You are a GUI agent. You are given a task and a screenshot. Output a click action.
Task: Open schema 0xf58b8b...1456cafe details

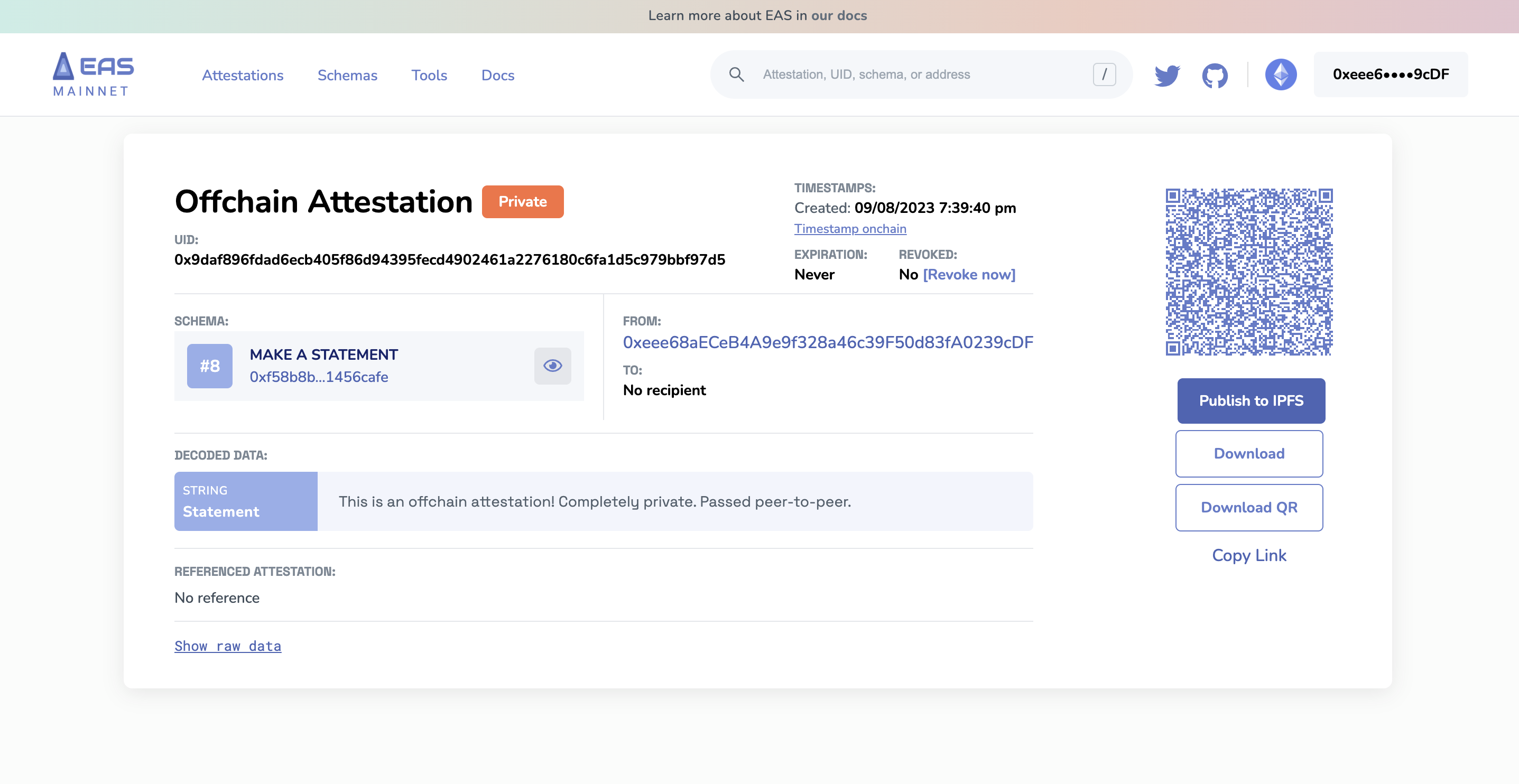coord(319,377)
